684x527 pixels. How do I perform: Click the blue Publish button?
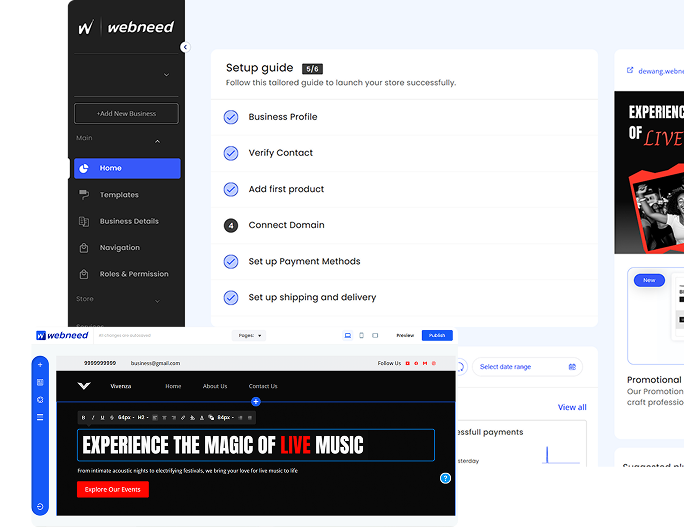coord(437,335)
